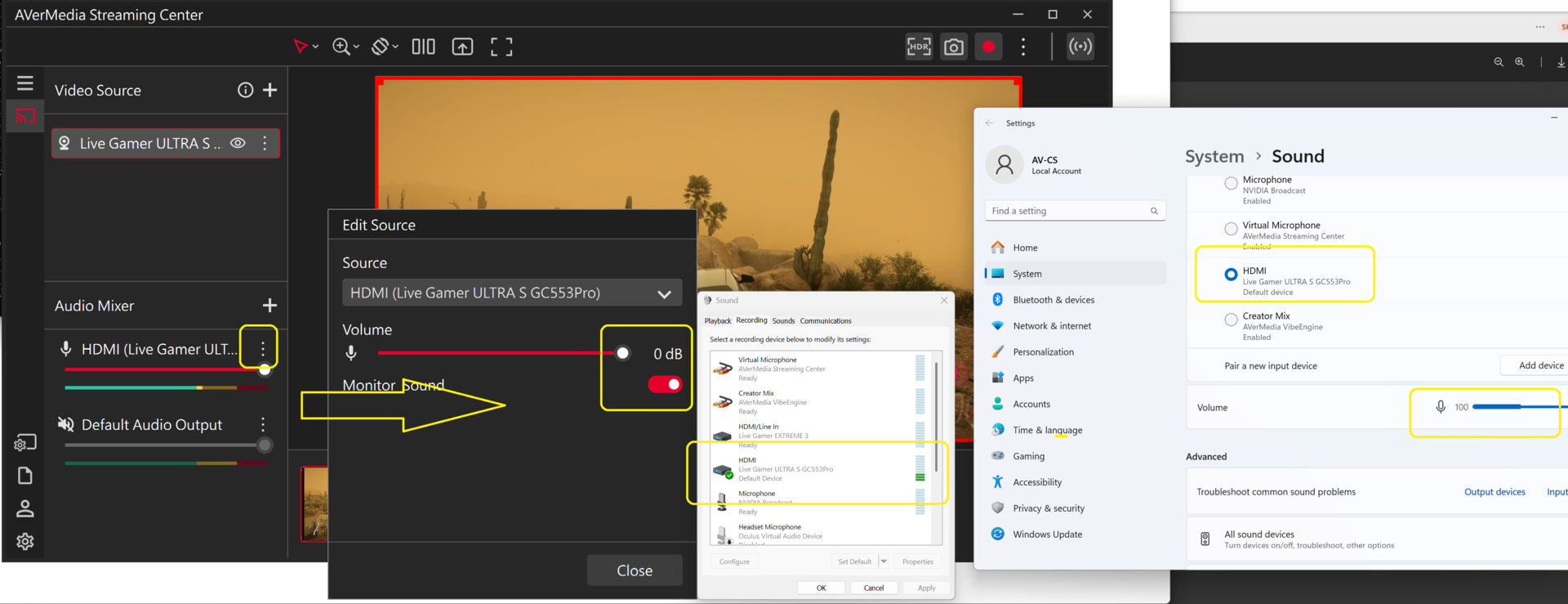Open settings gear in left sidebar
This screenshot has height=604, width=1568.
pyautogui.click(x=25, y=541)
